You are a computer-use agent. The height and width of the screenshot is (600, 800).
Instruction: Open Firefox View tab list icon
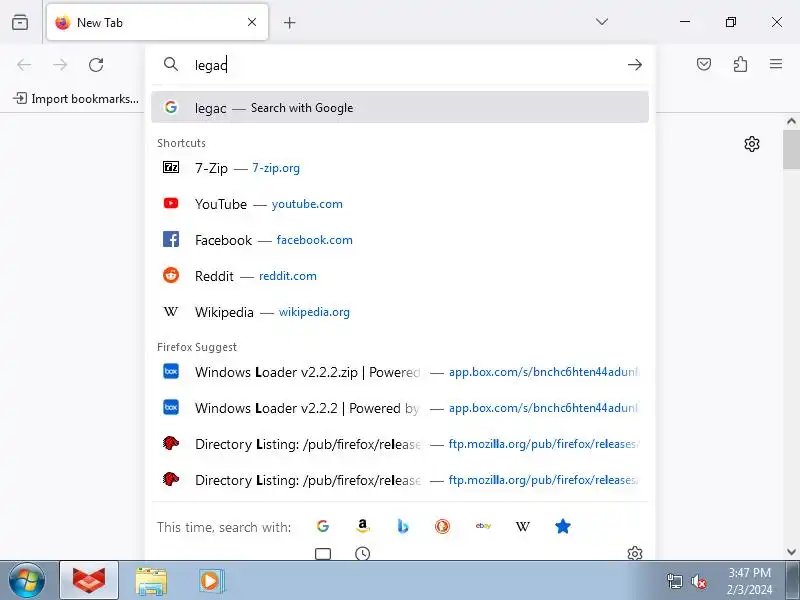point(20,22)
